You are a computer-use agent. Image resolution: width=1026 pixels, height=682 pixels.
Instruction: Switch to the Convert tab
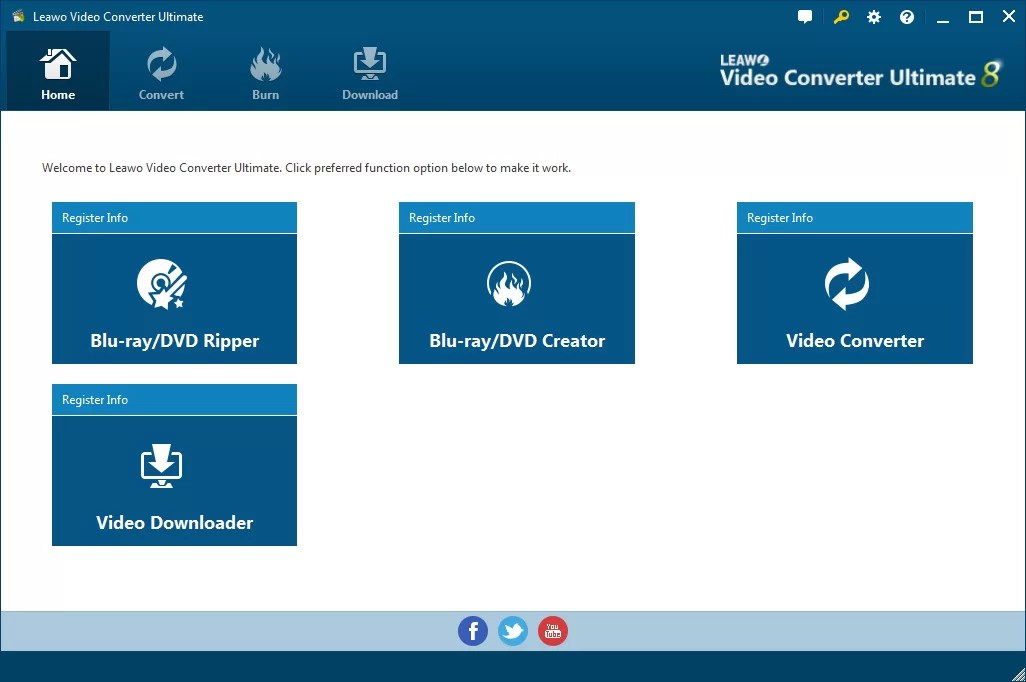coord(161,70)
